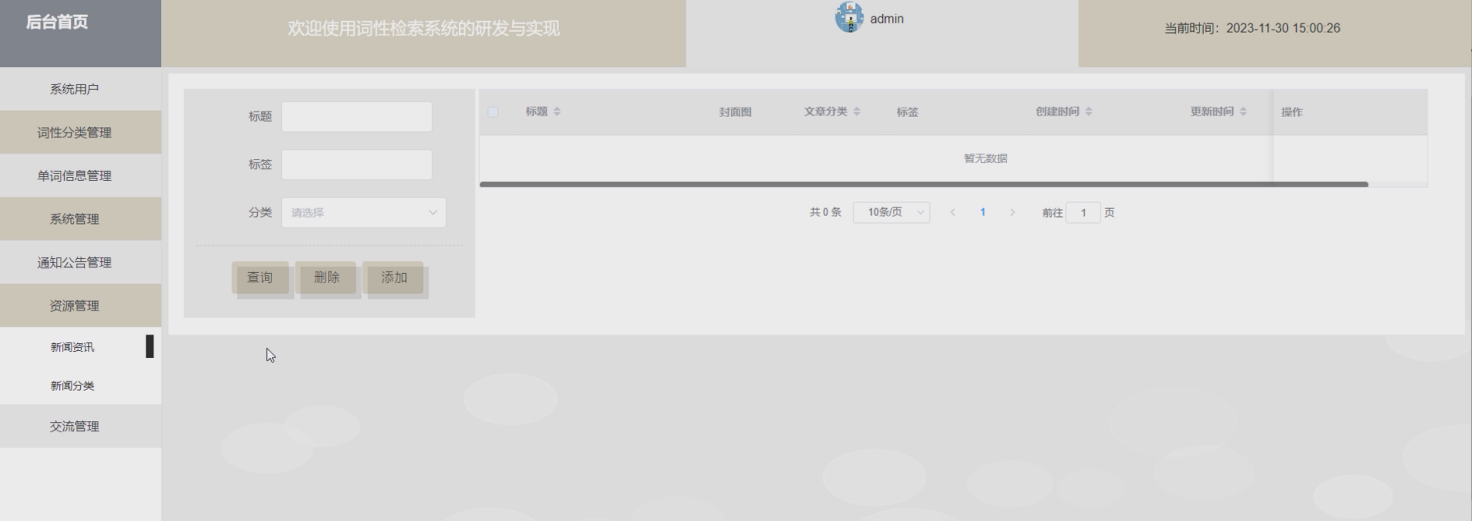Viewport: 1472px width, 521px height.
Task: Click the 删除 delete button
Action: tap(327, 278)
